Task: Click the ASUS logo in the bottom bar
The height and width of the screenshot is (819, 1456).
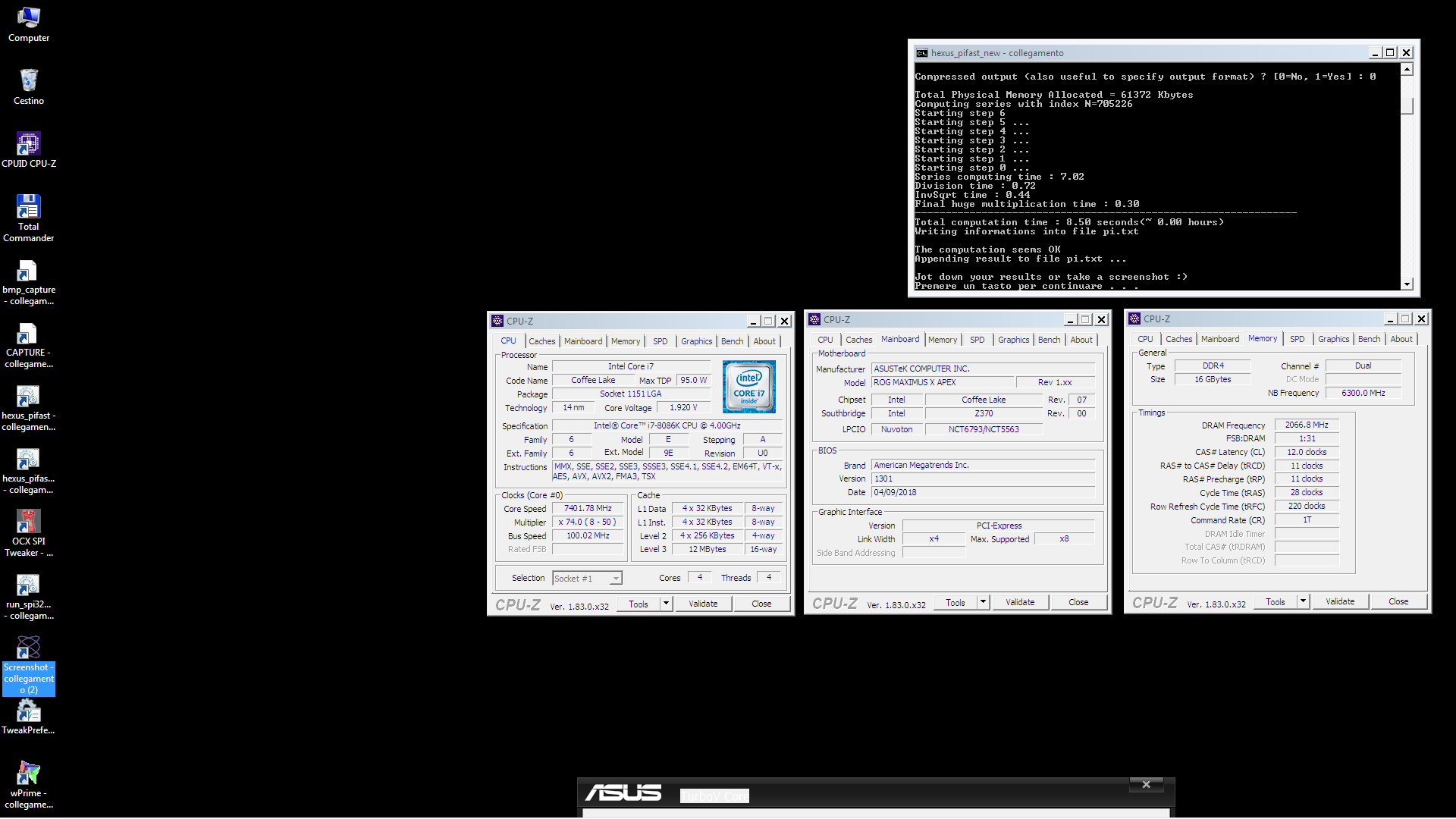Action: [623, 793]
